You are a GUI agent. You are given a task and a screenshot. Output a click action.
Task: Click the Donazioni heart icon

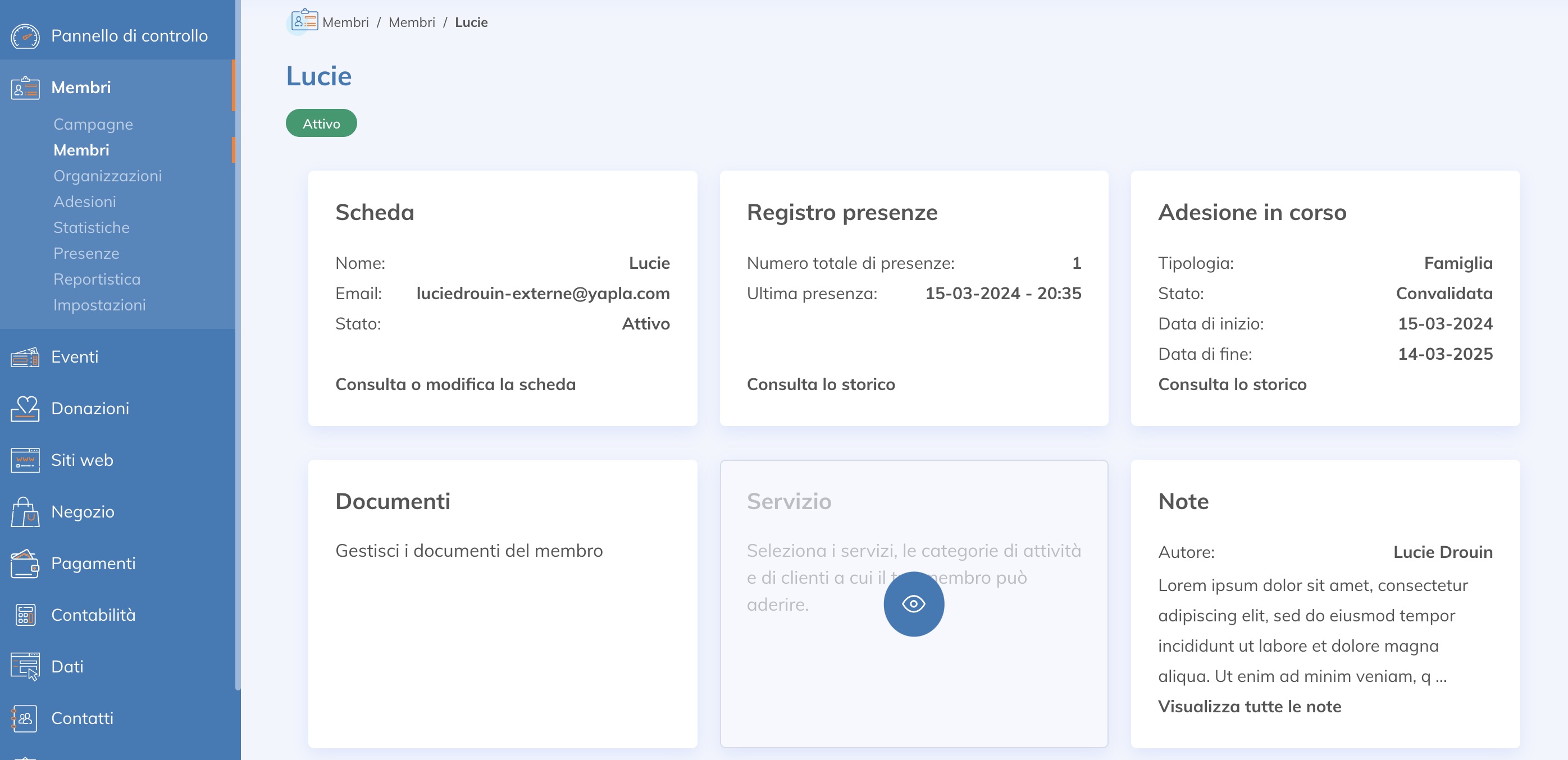[25, 408]
